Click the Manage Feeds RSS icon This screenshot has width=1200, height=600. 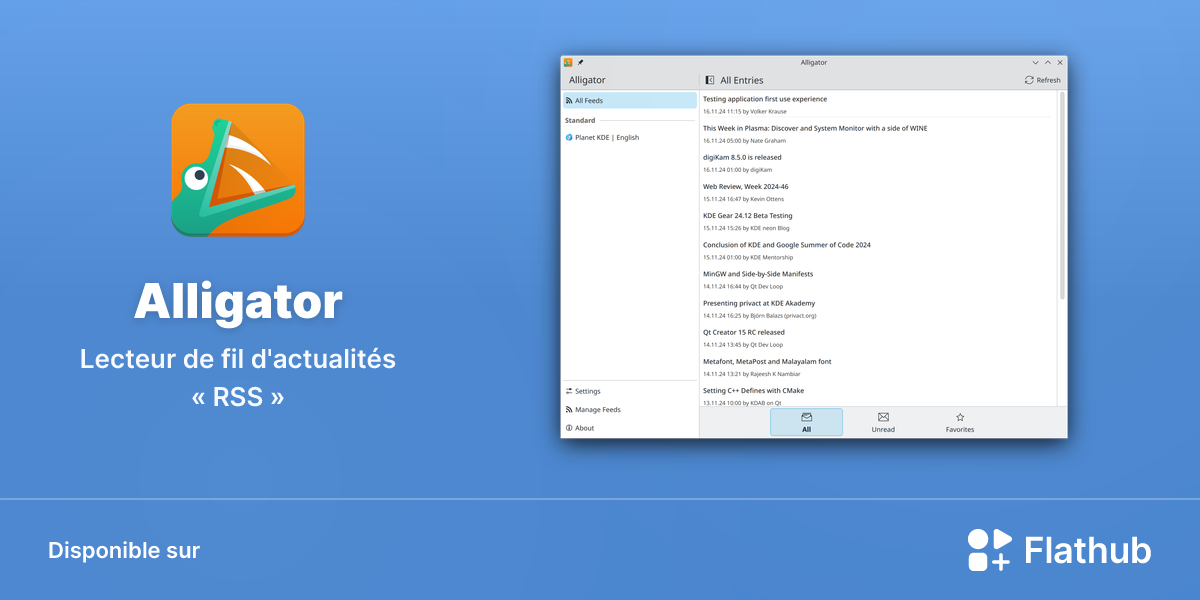(569, 410)
